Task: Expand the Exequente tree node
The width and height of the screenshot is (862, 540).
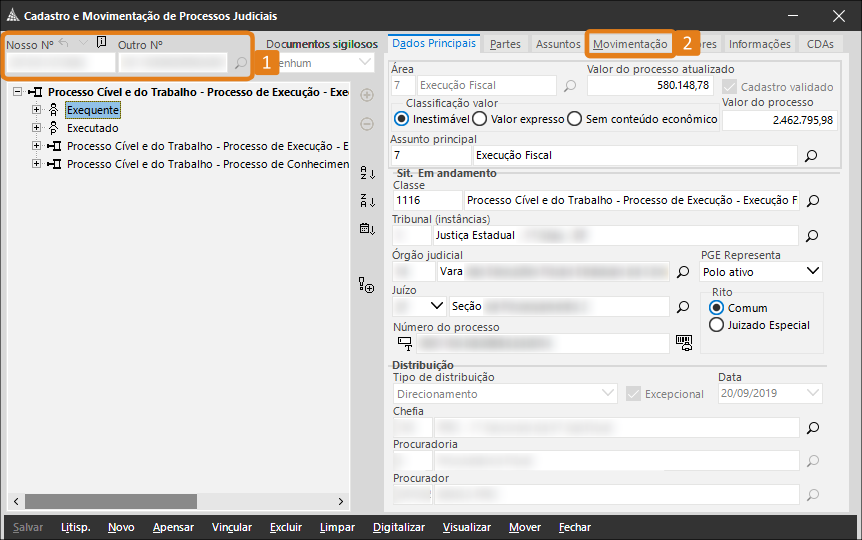Action: tap(37, 110)
